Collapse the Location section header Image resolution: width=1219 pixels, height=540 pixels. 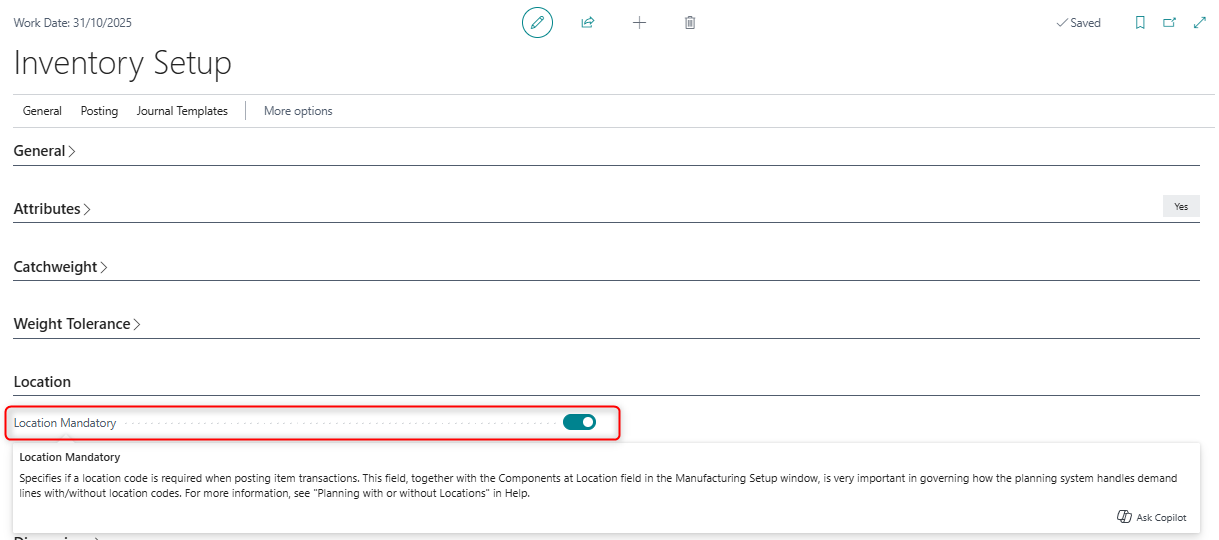[42, 382]
